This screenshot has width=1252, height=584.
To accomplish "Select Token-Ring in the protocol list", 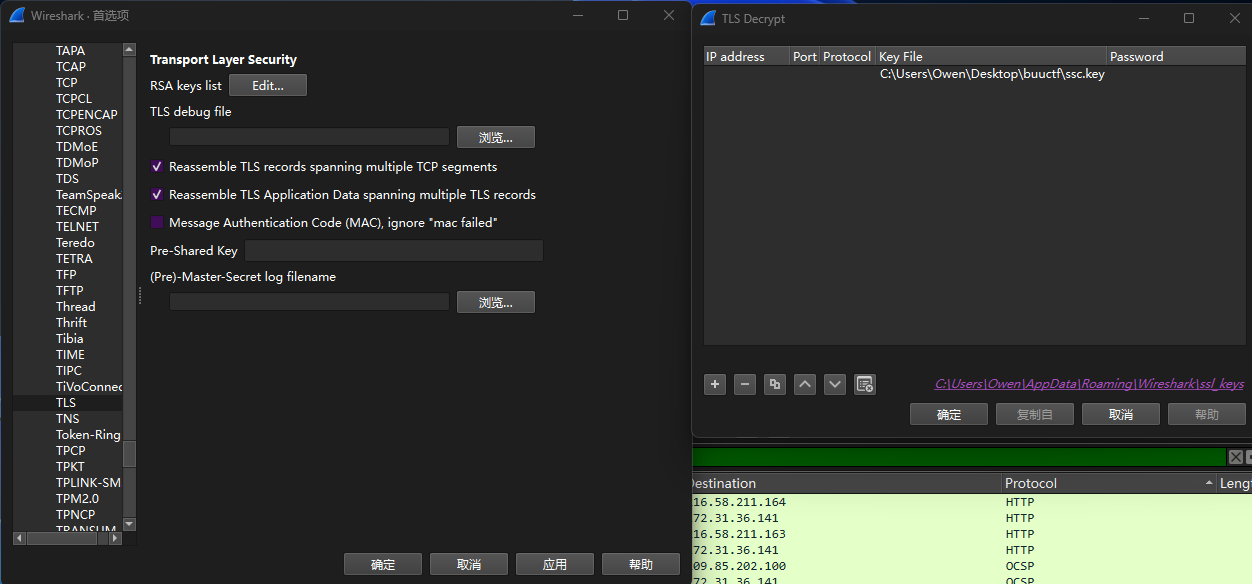I will [x=67, y=435].
